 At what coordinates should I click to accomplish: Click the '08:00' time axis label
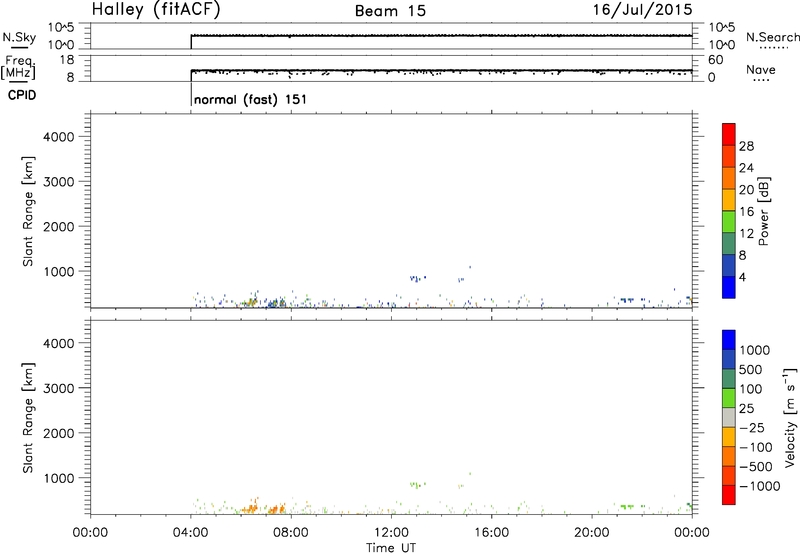(291, 533)
